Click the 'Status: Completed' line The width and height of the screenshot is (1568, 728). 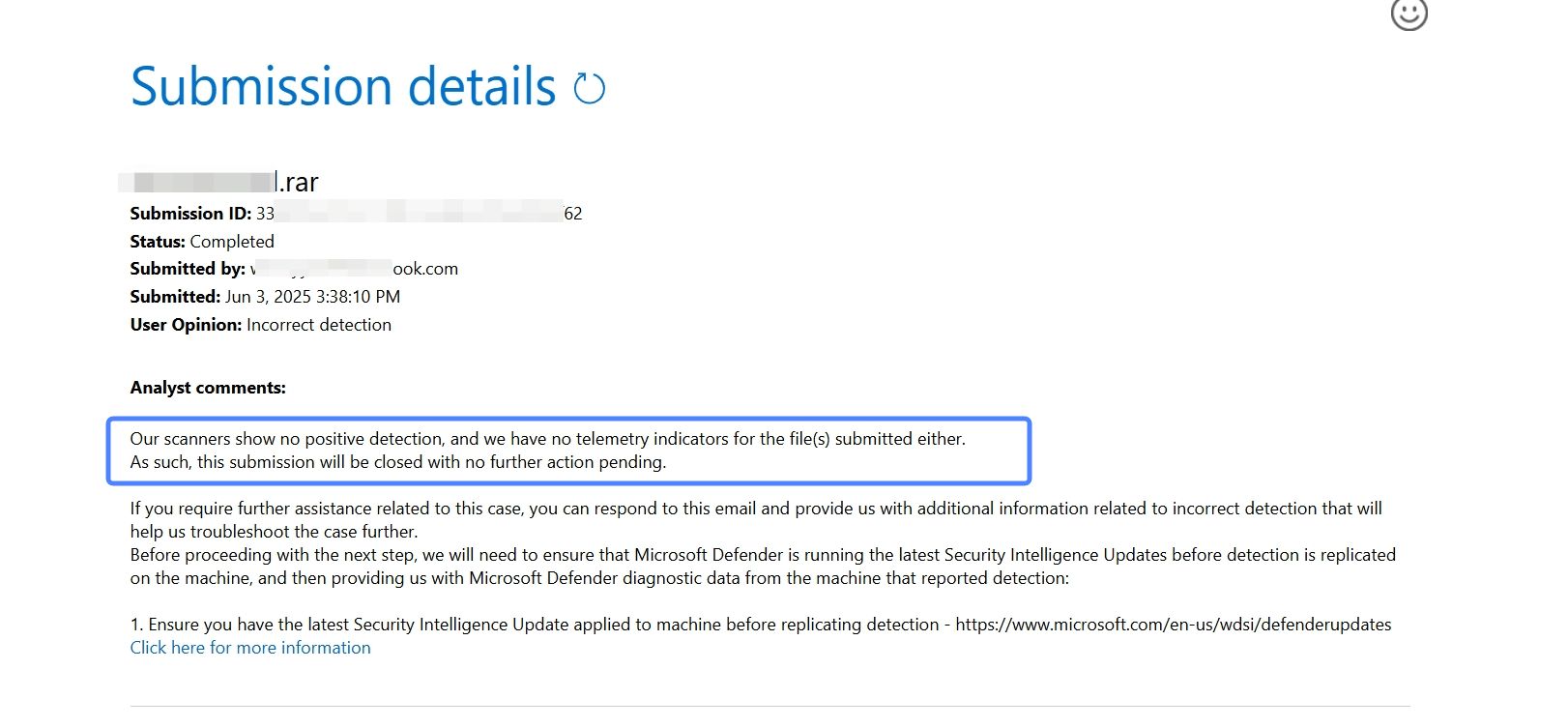[x=202, y=242]
